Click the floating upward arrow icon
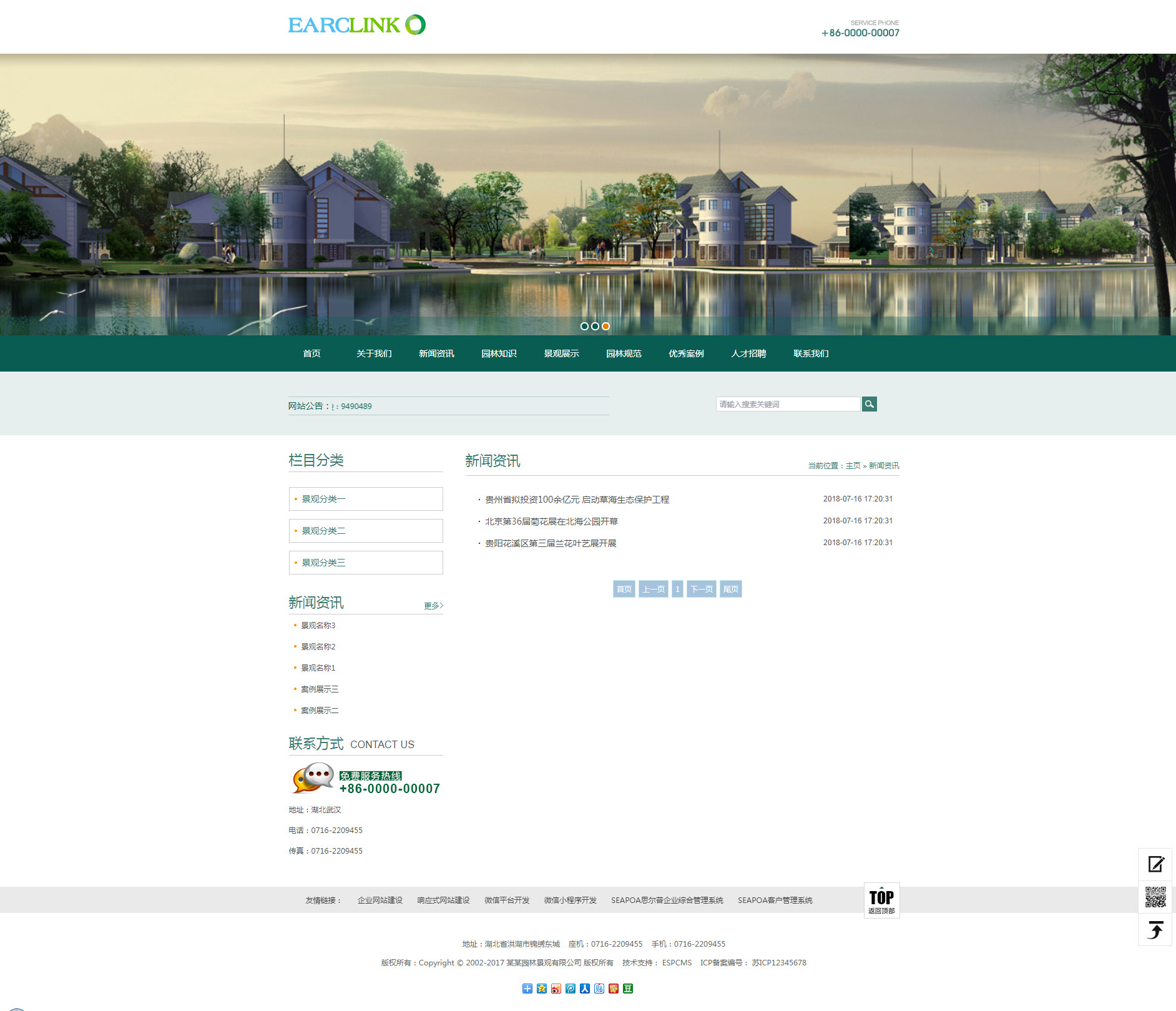Screen dimensions: 1176x1011 1155,930
